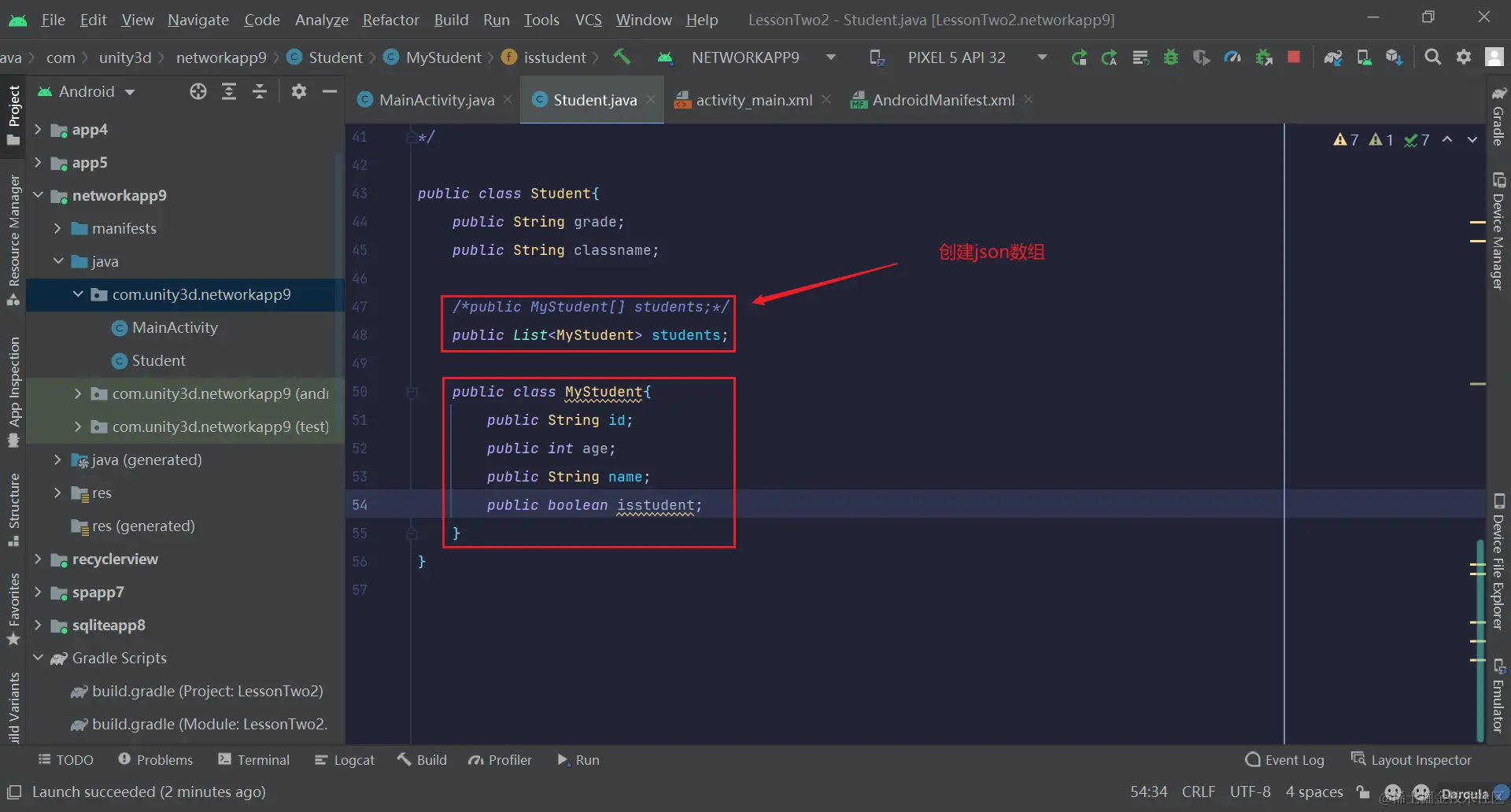The image size is (1511, 812).
Task: Jump to next highlighted error arrow
Action: [x=1472, y=140]
